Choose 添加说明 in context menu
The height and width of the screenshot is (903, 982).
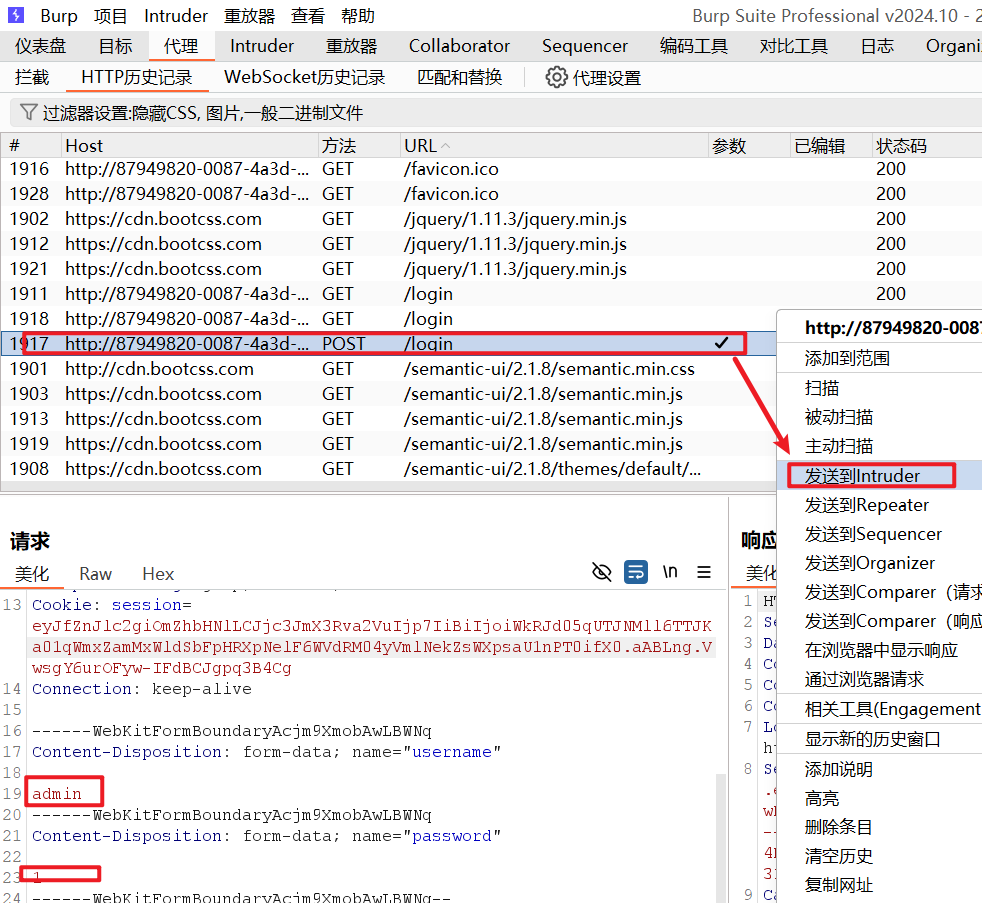[x=879, y=769]
